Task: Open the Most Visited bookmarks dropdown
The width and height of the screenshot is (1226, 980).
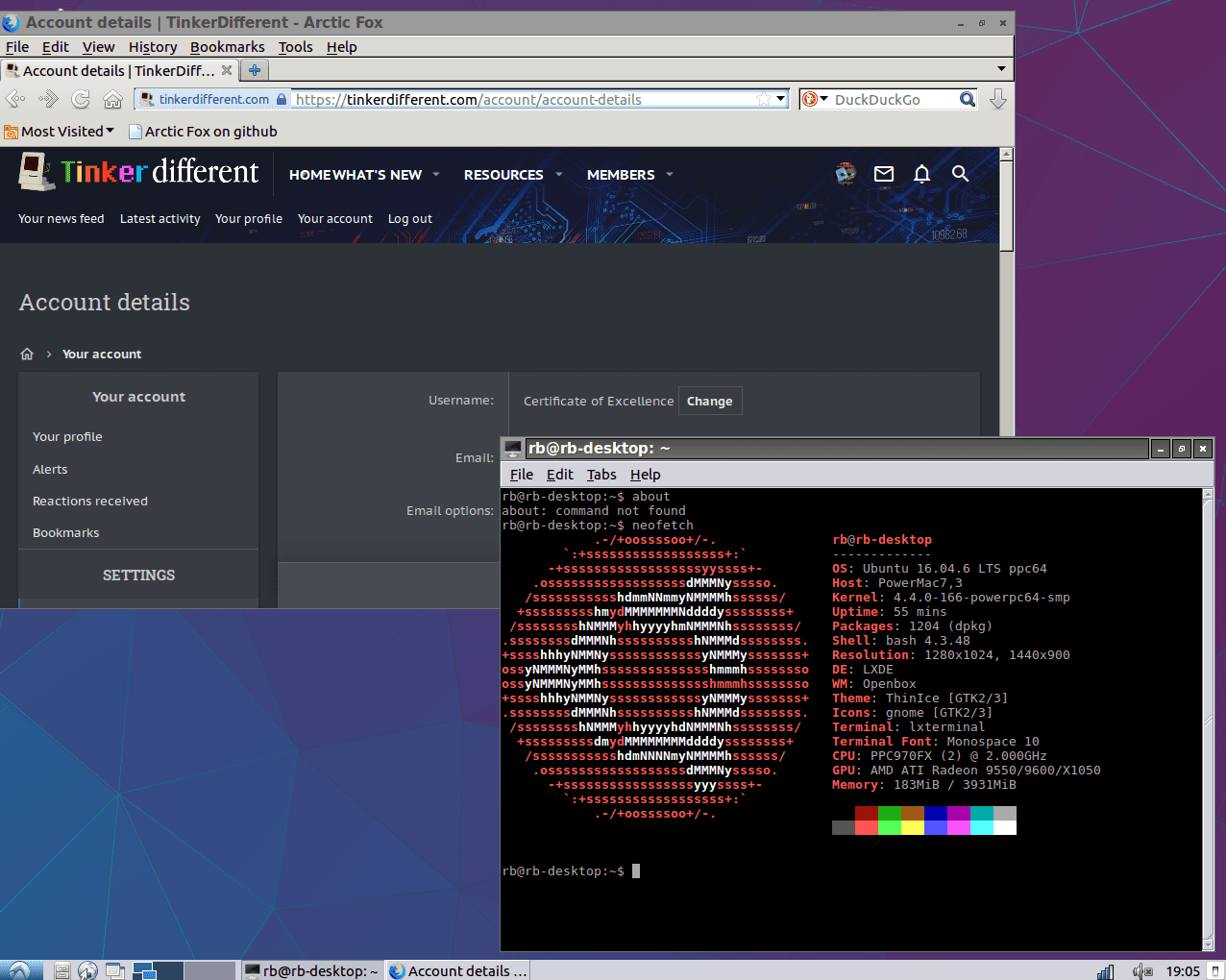Action: 59,131
